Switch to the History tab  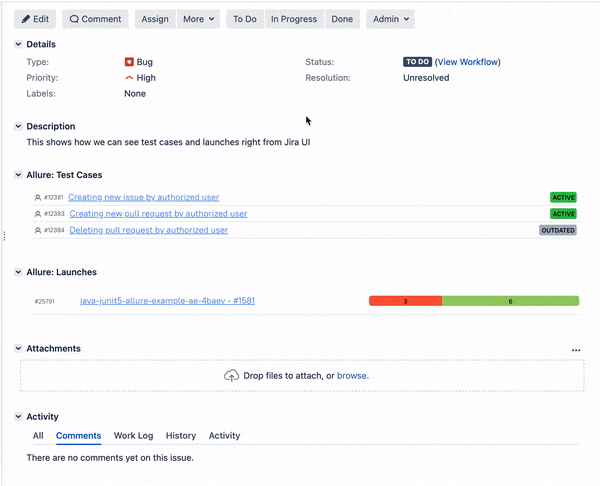181,436
